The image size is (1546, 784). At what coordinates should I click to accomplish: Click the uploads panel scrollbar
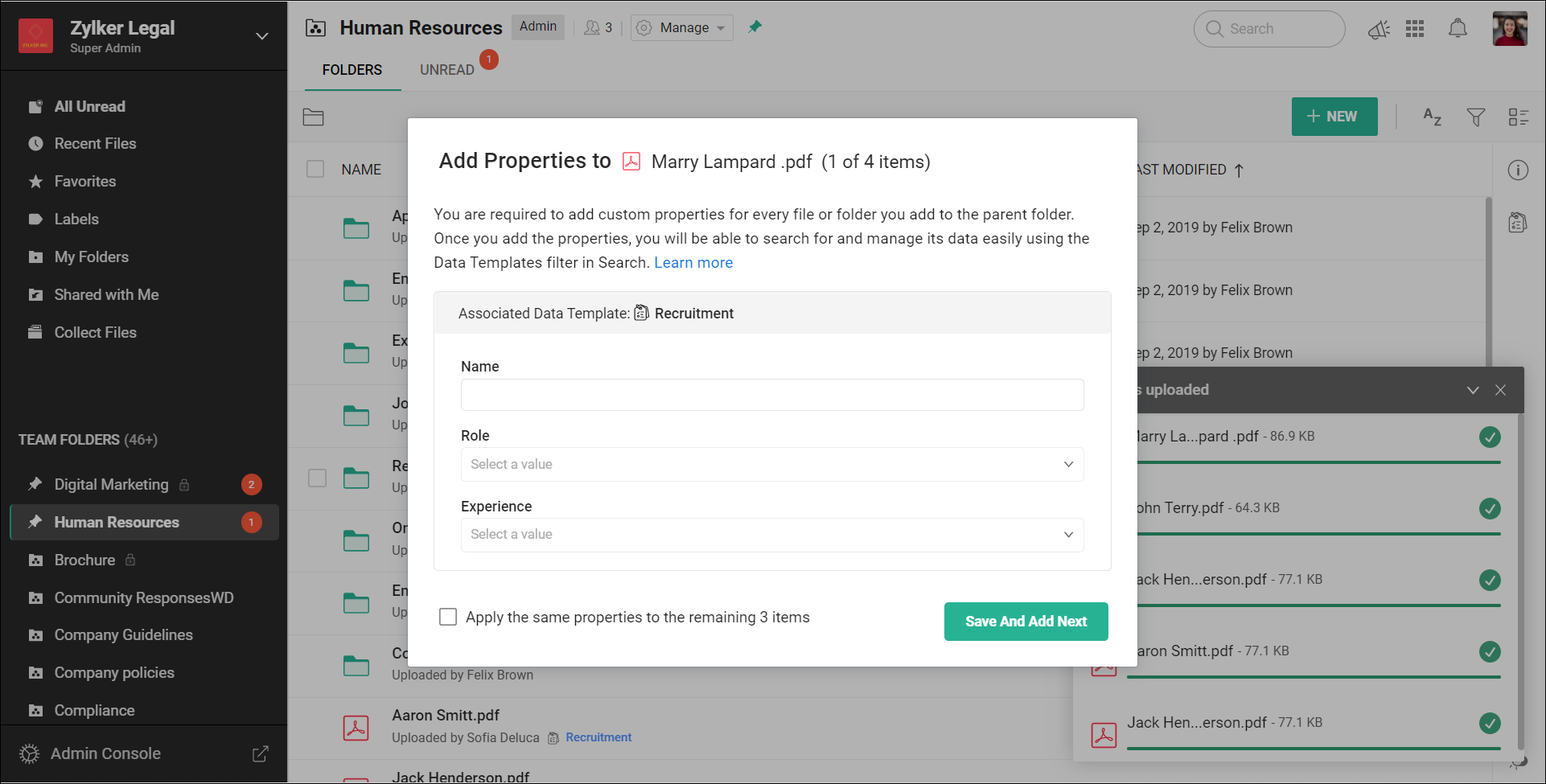click(x=1520, y=581)
